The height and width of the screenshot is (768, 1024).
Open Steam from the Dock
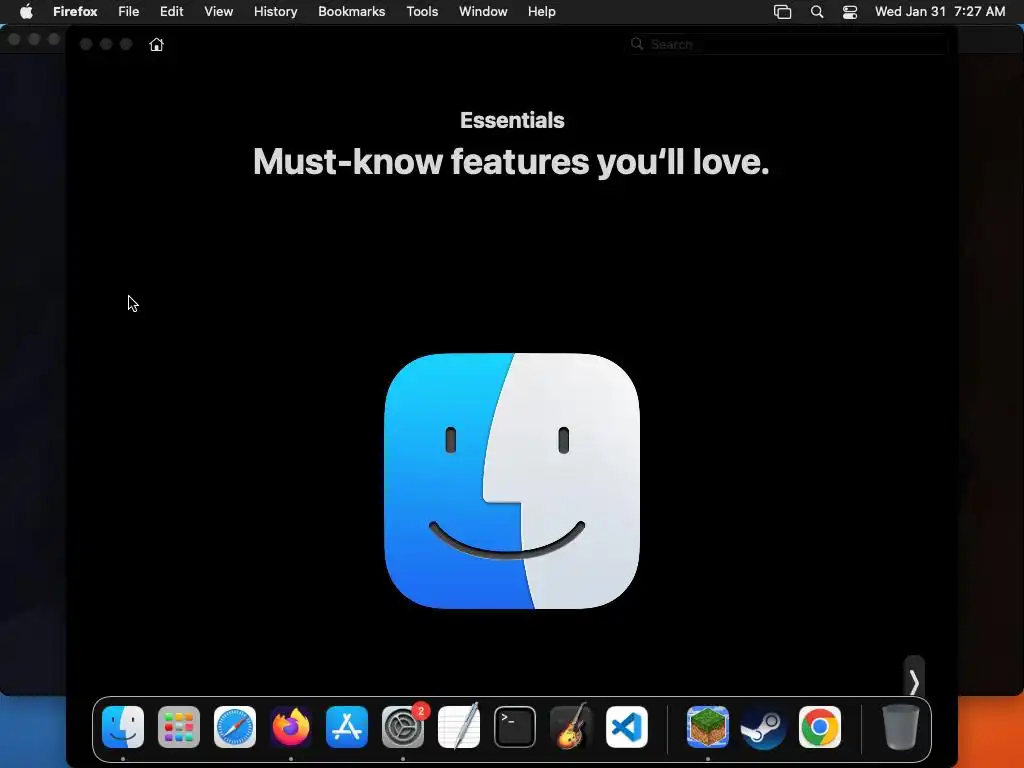[763, 727]
